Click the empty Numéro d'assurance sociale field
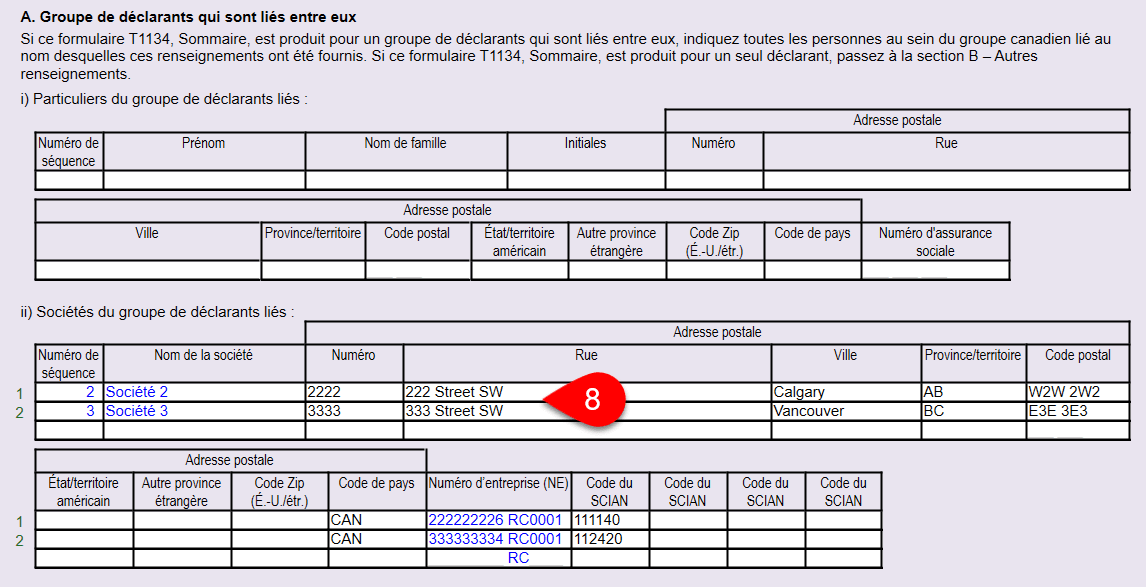Viewport: 1146px width, 587px height. (x=936, y=270)
